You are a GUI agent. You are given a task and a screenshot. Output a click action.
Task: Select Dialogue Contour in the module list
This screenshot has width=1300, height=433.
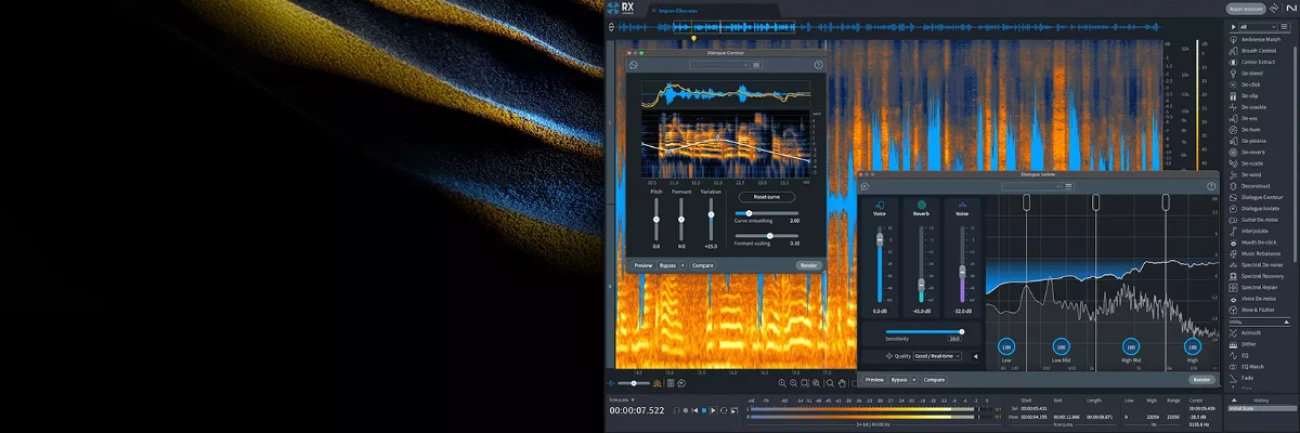pos(1261,197)
